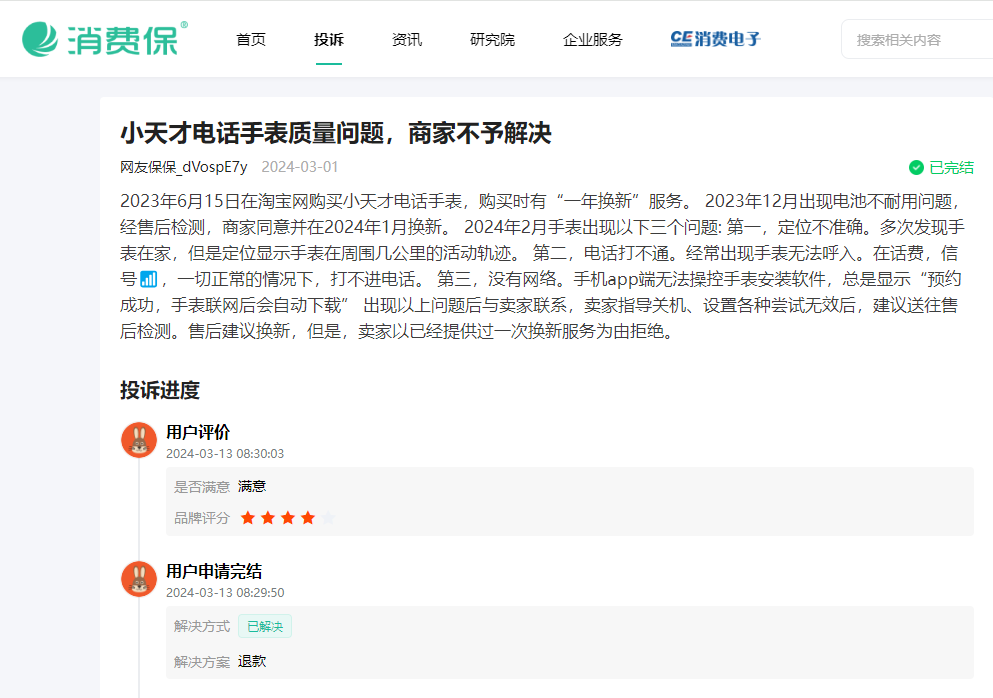Click the 解决方式 field label
993x698 pixels.
(201, 626)
